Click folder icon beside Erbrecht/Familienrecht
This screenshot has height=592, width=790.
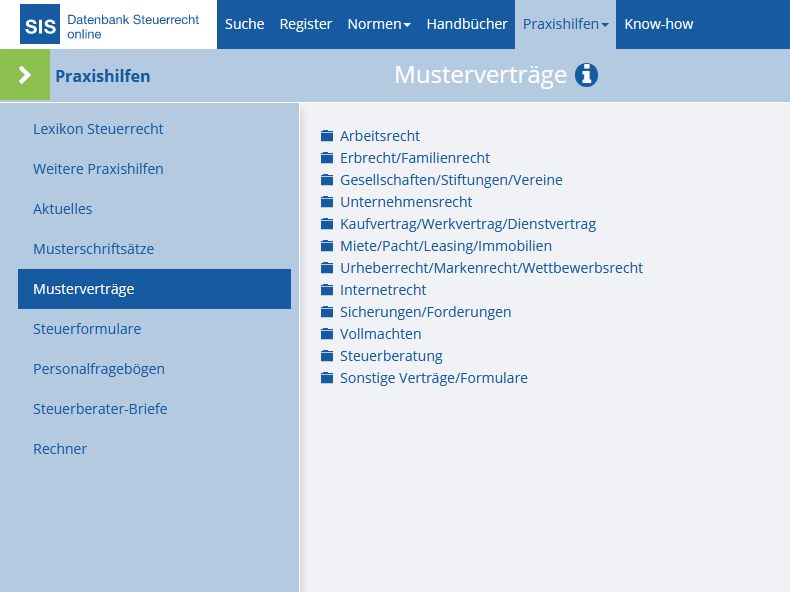327,158
